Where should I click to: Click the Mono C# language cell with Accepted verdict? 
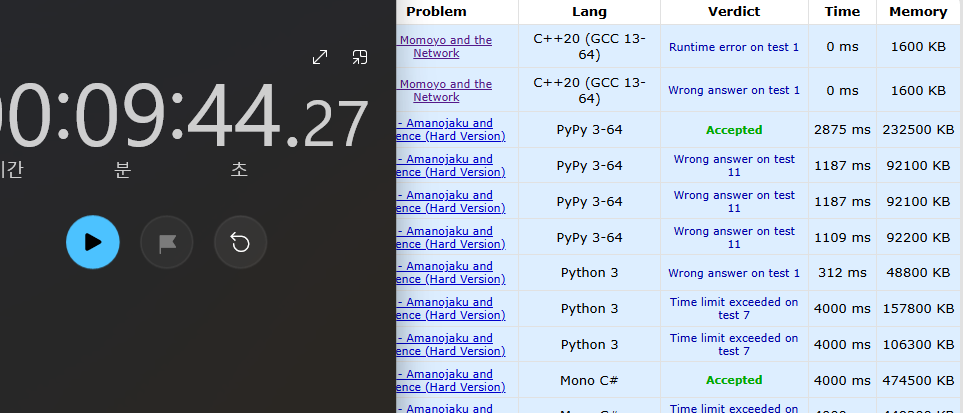tap(590, 380)
